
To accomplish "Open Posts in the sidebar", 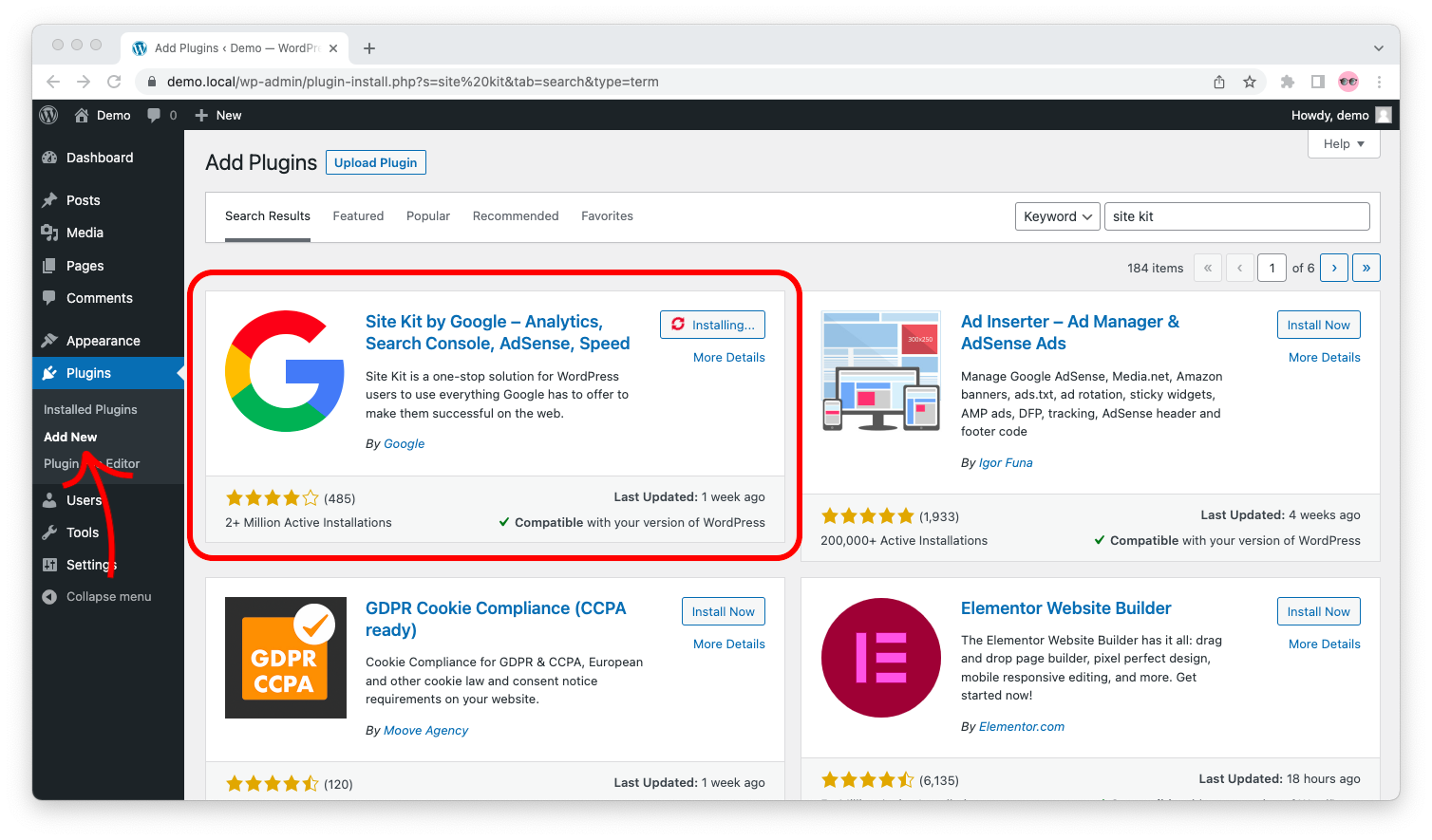I will 83,200.
